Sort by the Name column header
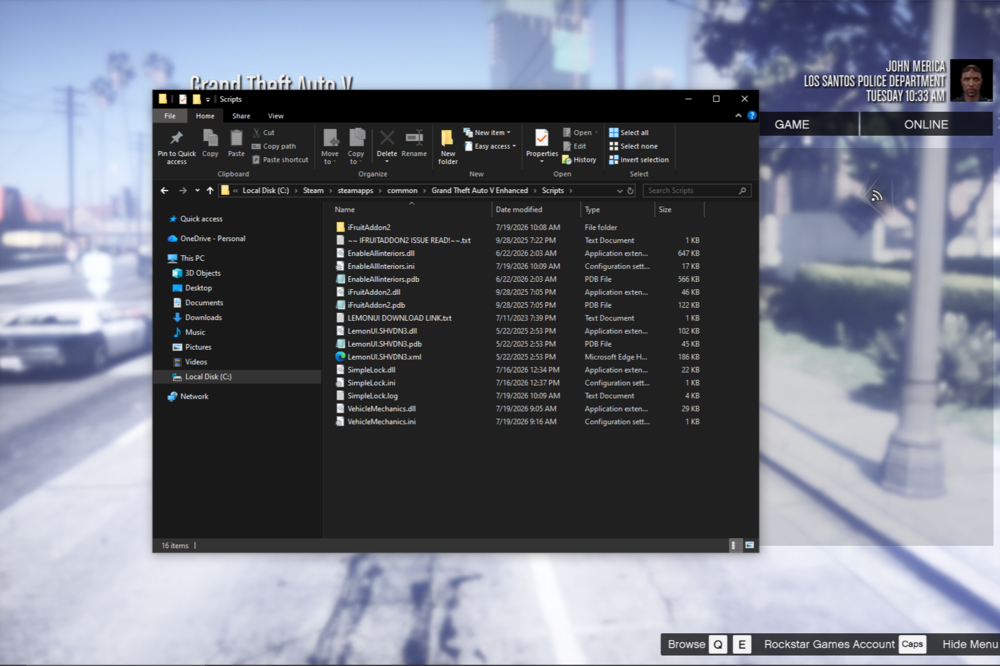Viewport: 1000px width, 666px height. click(411, 209)
